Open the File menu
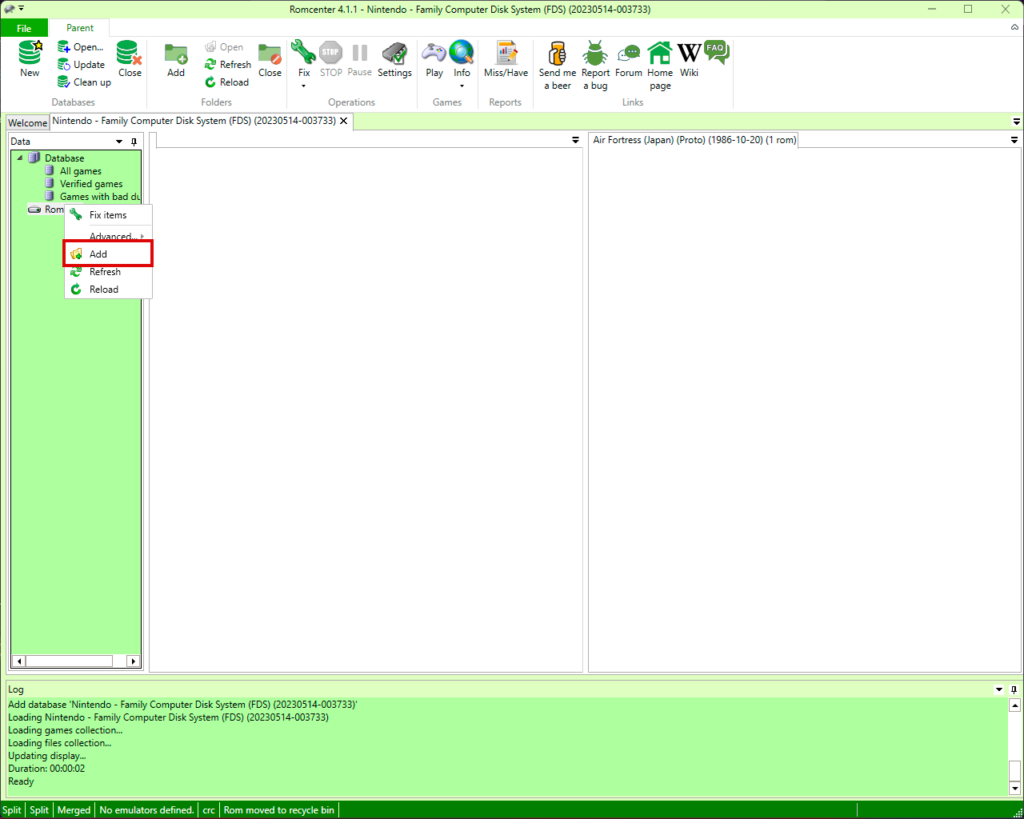 [x=24, y=28]
